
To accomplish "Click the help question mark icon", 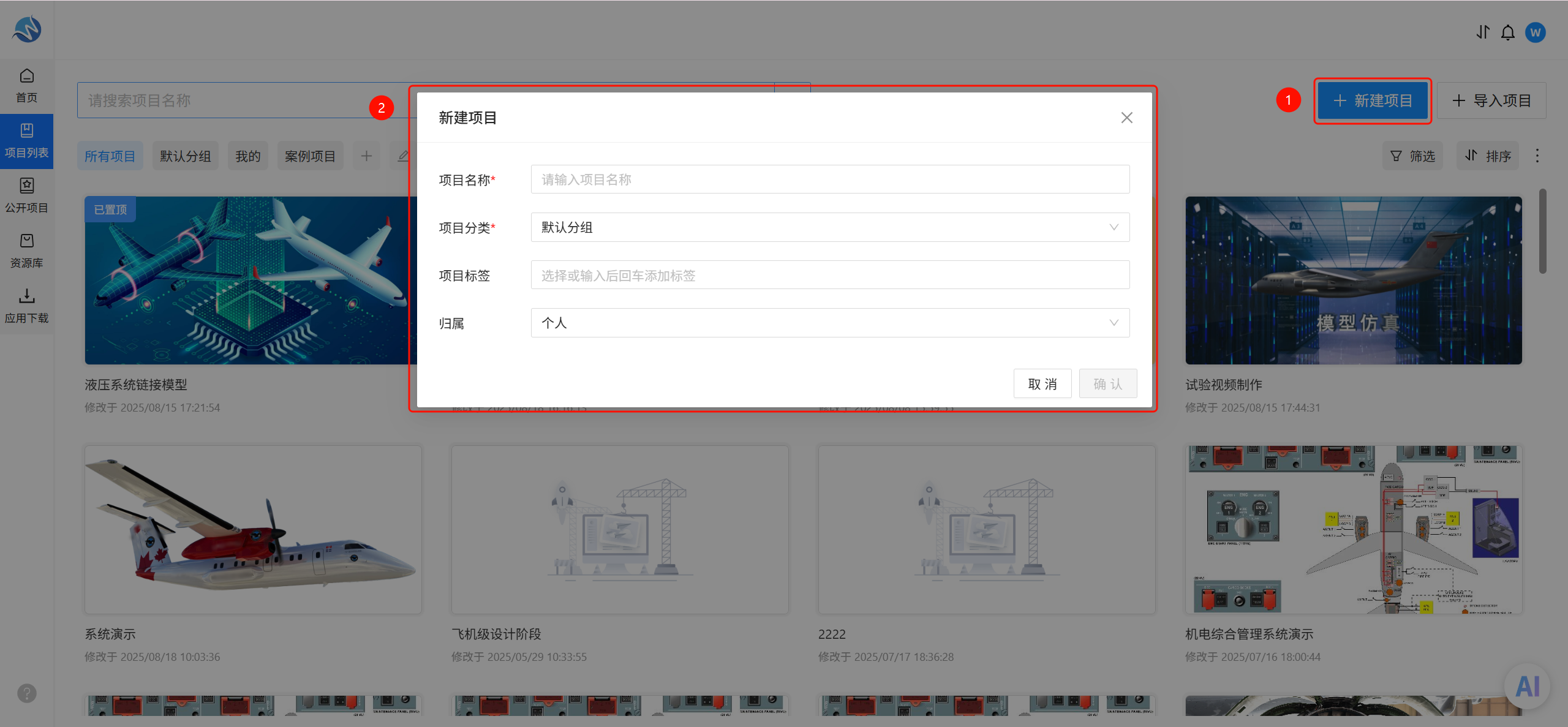I will coord(27,693).
